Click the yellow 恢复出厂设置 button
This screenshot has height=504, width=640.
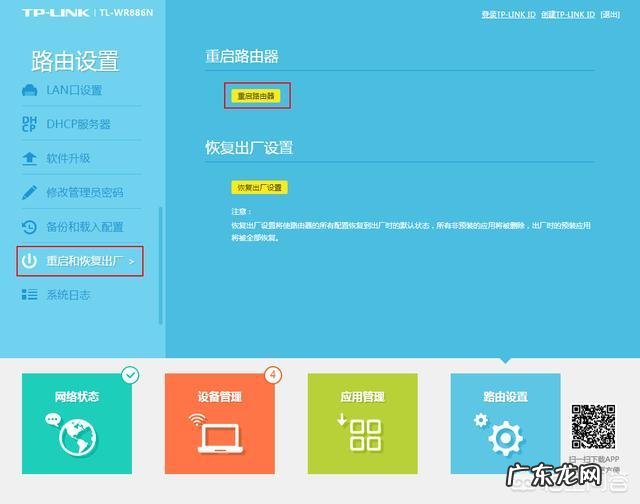260,187
